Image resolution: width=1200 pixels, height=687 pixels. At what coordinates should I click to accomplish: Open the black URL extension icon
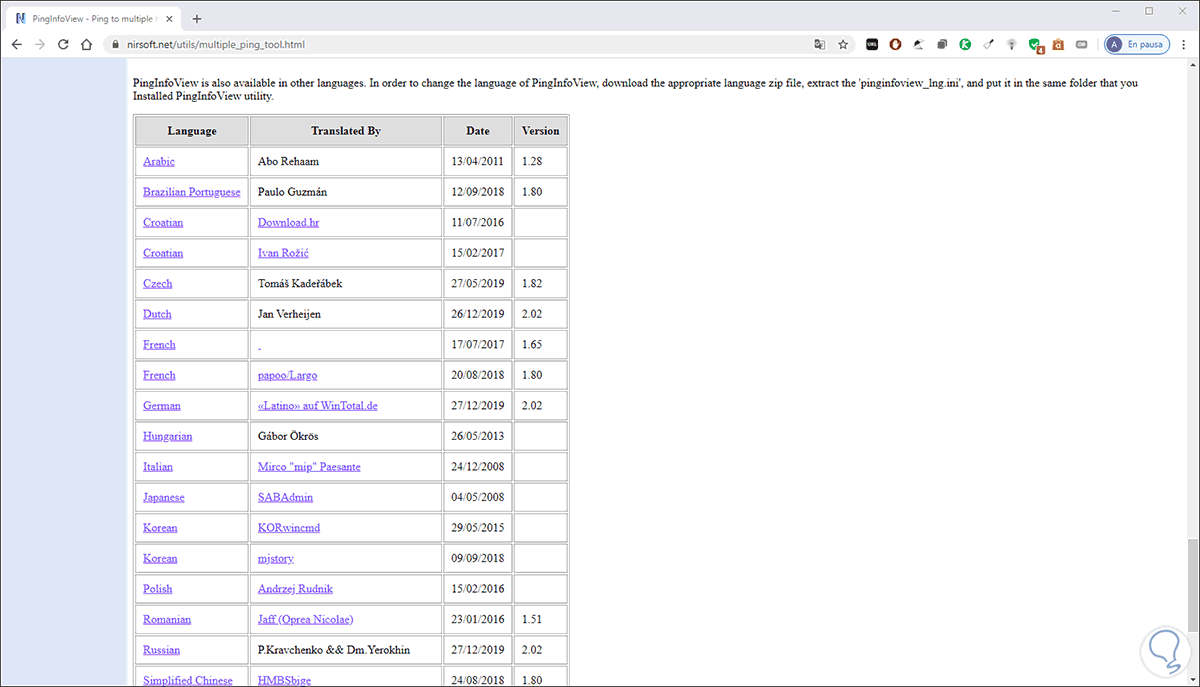(872, 44)
